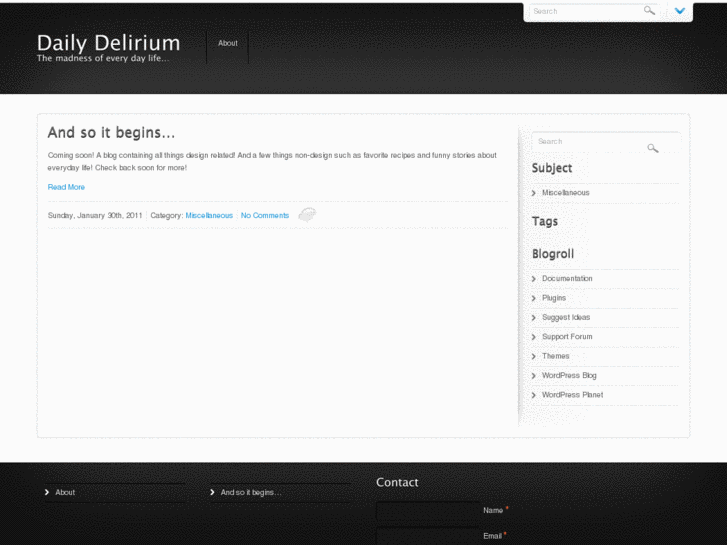Open the Documentation blogroll link
This screenshot has width=727, height=545.
(x=567, y=278)
